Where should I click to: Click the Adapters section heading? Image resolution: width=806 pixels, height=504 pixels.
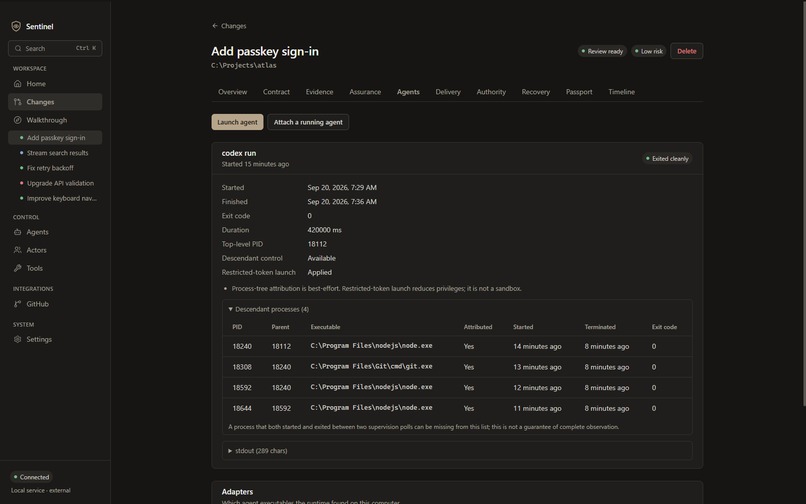[x=237, y=492]
